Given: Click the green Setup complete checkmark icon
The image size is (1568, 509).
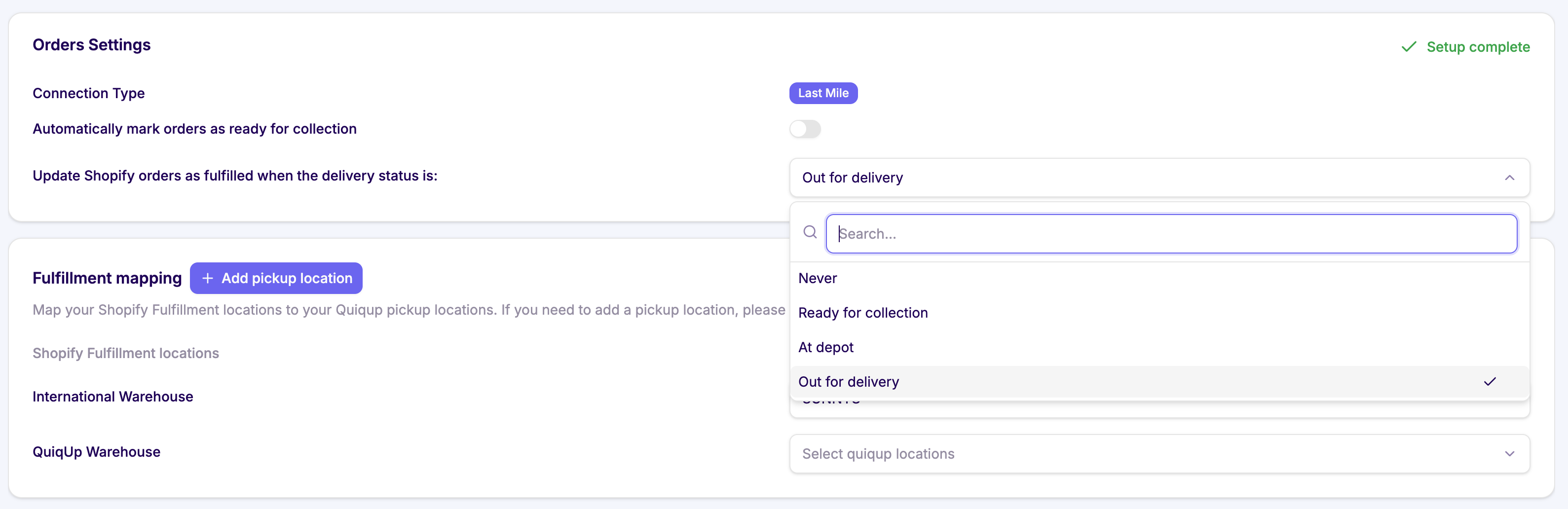Looking at the screenshot, I should click(x=1409, y=47).
